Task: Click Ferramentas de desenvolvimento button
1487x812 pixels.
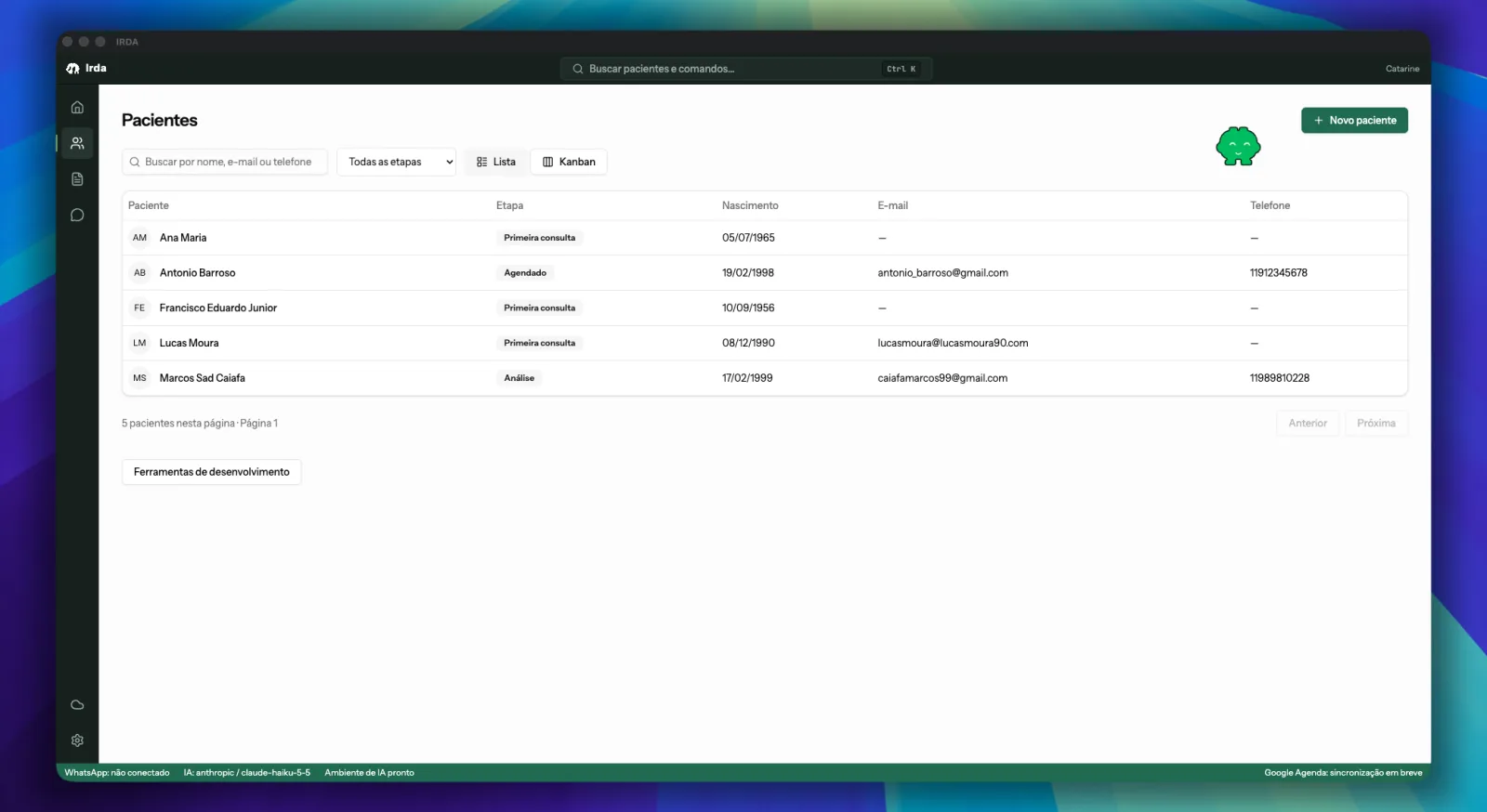Action: point(212,472)
